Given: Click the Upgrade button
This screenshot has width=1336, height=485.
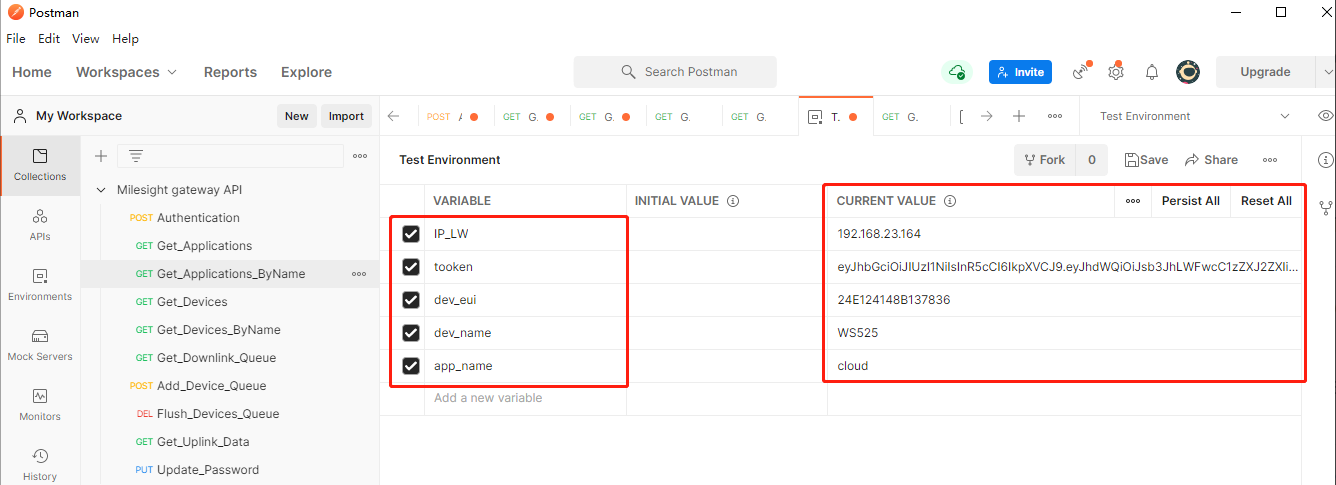Looking at the screenshot, I should [1265, 72].
